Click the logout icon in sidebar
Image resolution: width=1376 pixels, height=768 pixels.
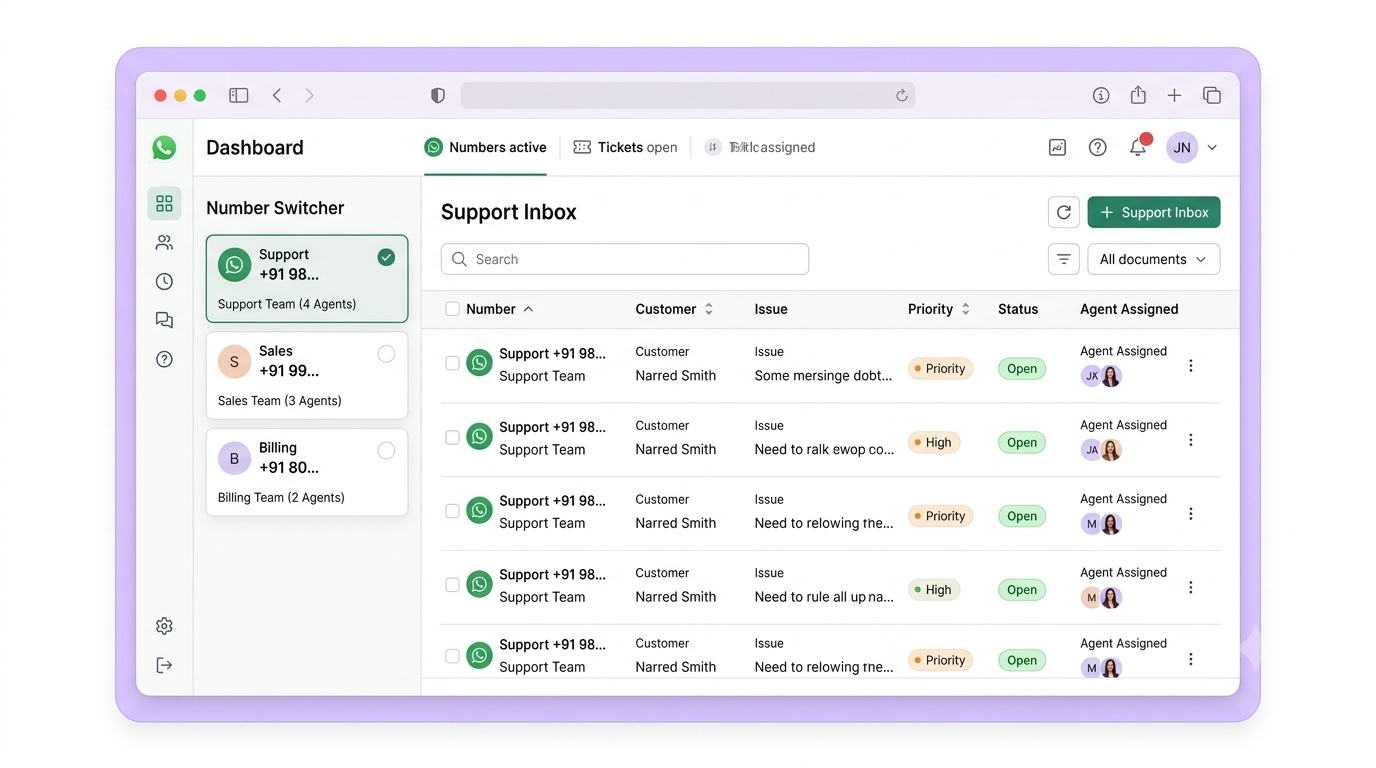click(164, 665)
